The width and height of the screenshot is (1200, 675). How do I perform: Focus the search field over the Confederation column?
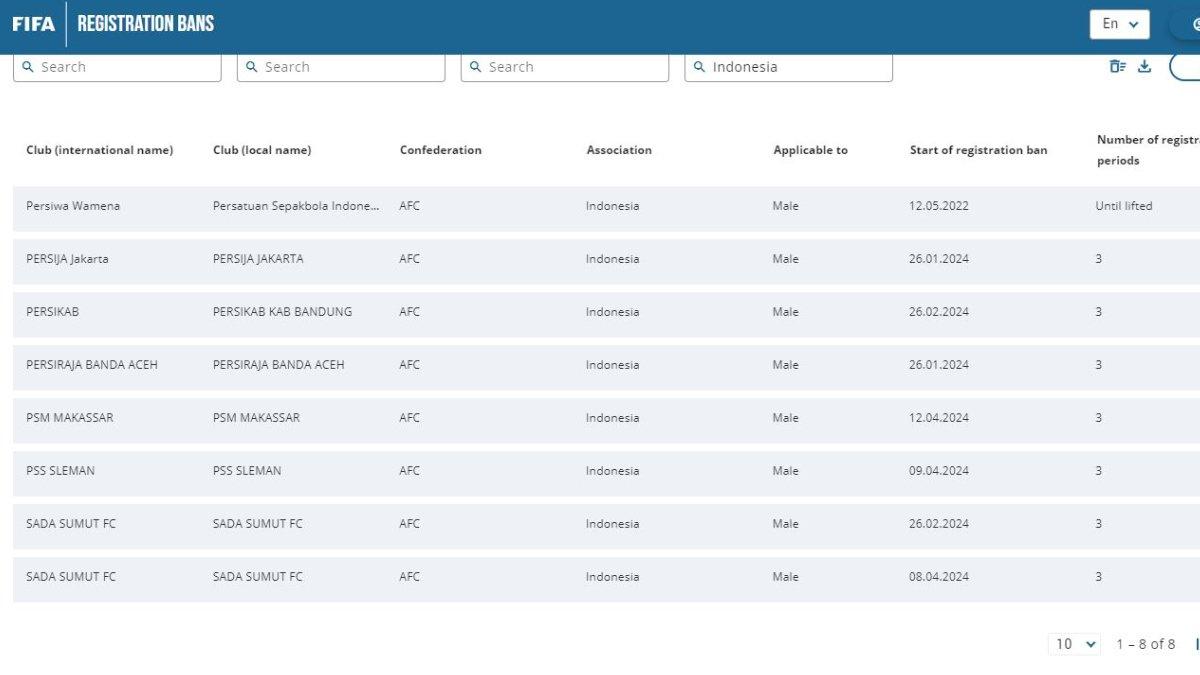point(565,67)
